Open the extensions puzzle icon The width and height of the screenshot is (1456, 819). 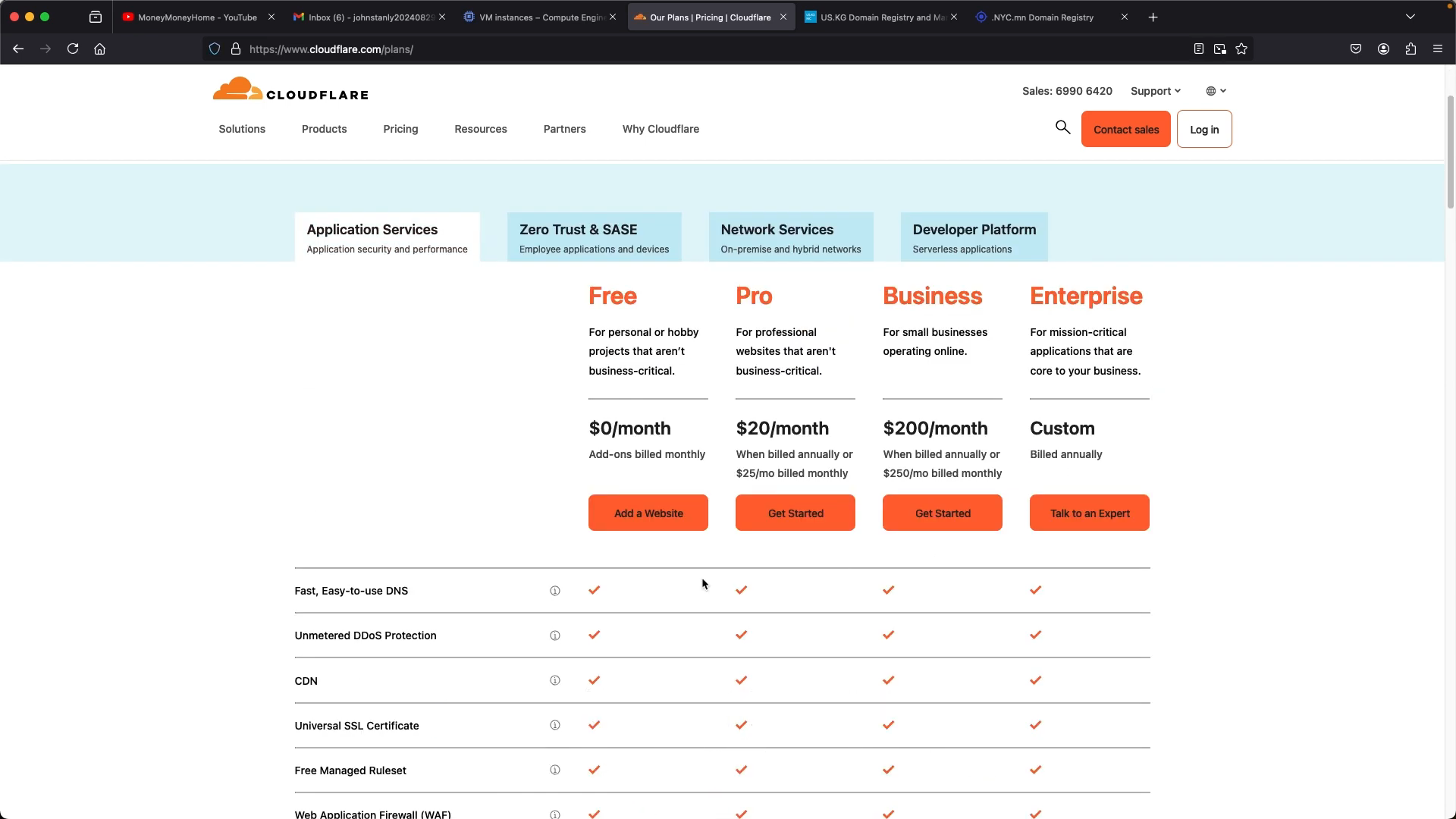click(1410, 49)
